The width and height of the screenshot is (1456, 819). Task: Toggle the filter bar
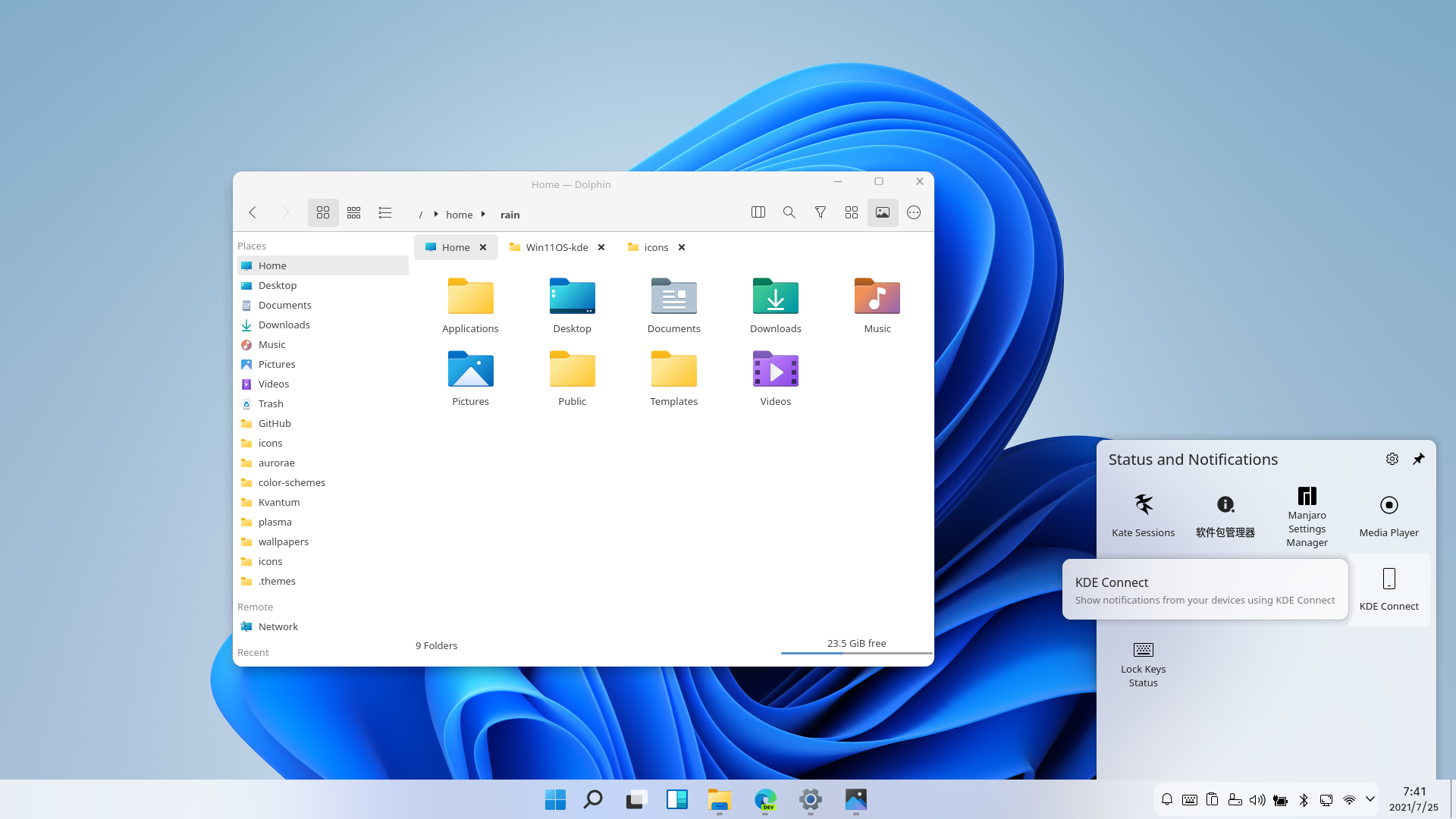click(x=820, y=212)
